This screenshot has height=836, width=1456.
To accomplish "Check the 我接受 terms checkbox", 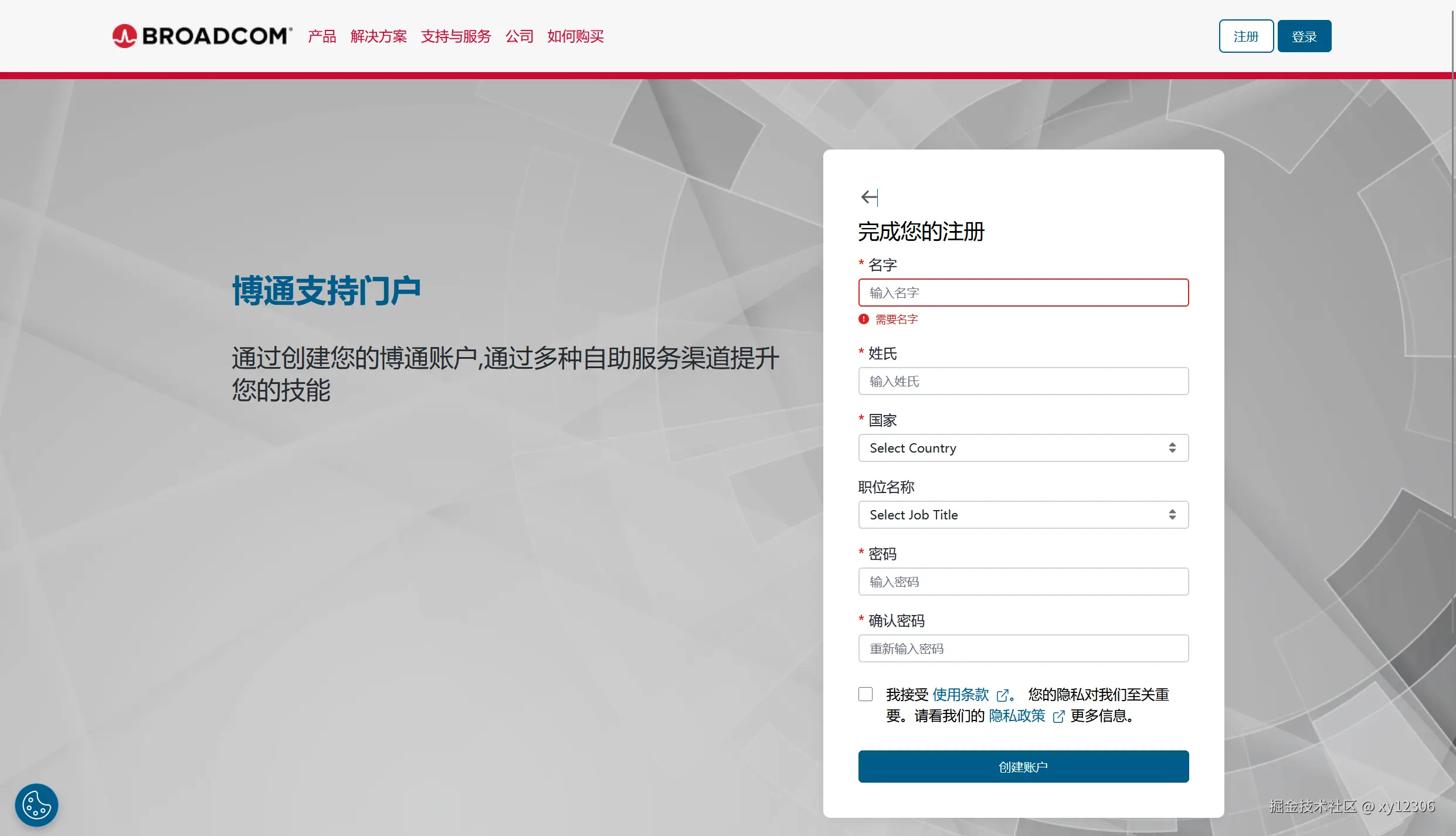I will [x=866, y=694].
